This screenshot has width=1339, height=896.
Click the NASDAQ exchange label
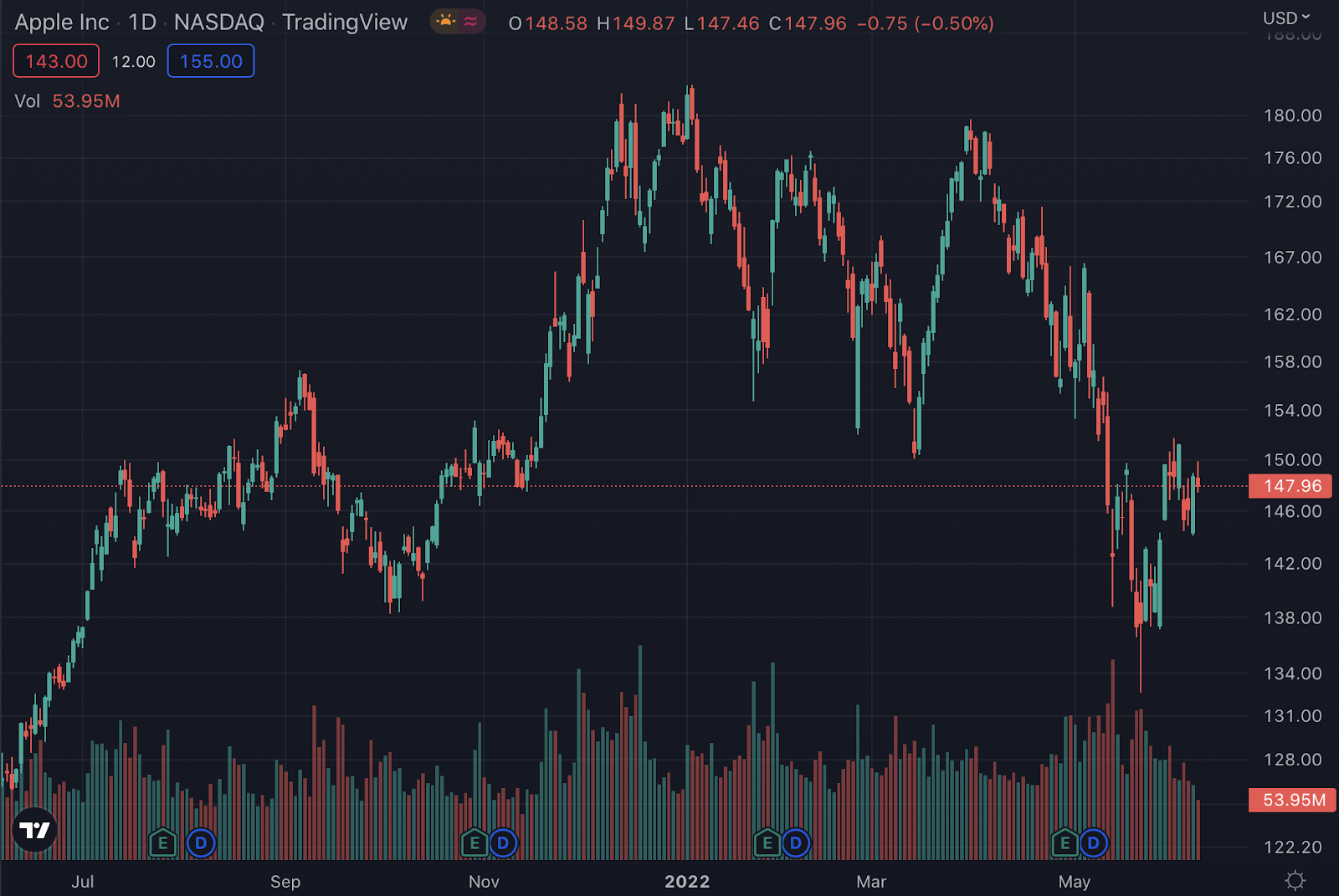click(x=219, y=23)
